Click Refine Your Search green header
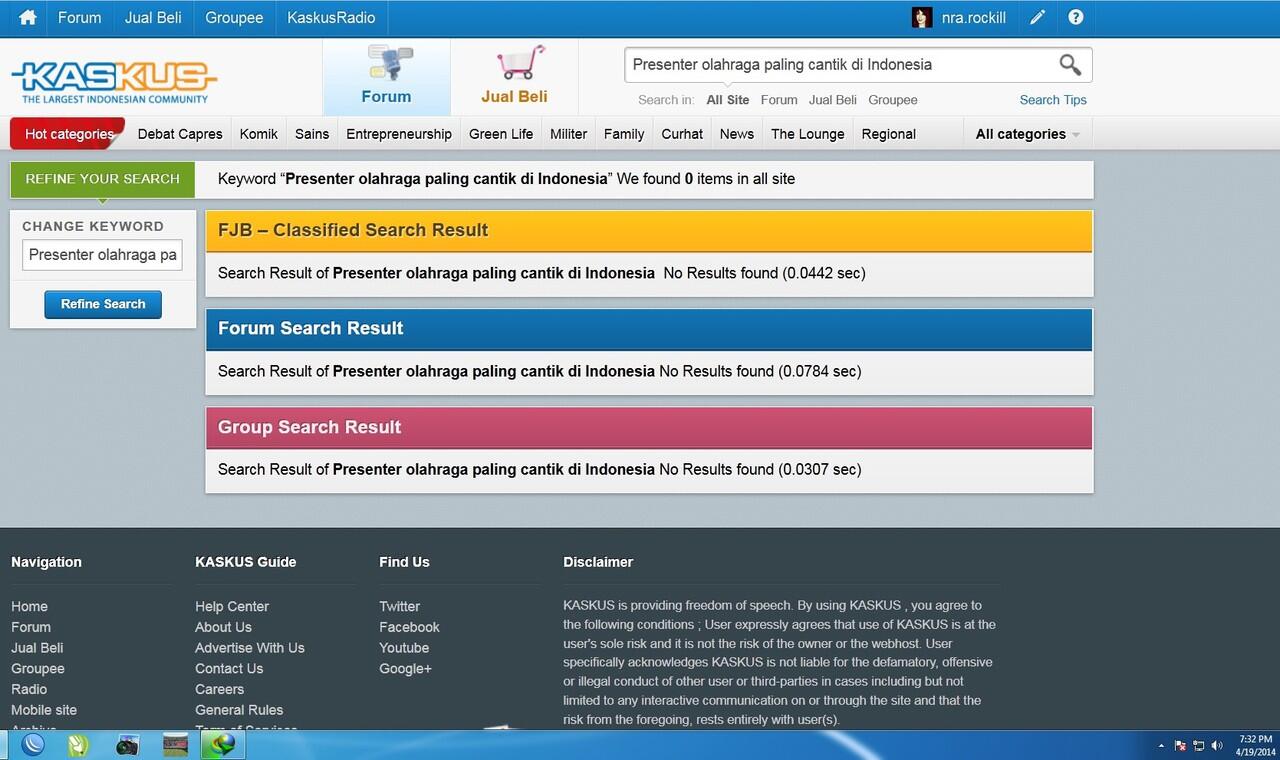 tap(103, 179)
